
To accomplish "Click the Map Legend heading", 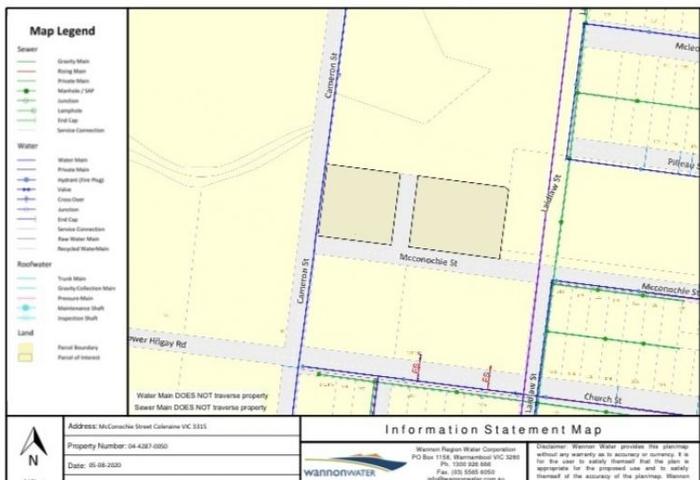I will (62, 31).
